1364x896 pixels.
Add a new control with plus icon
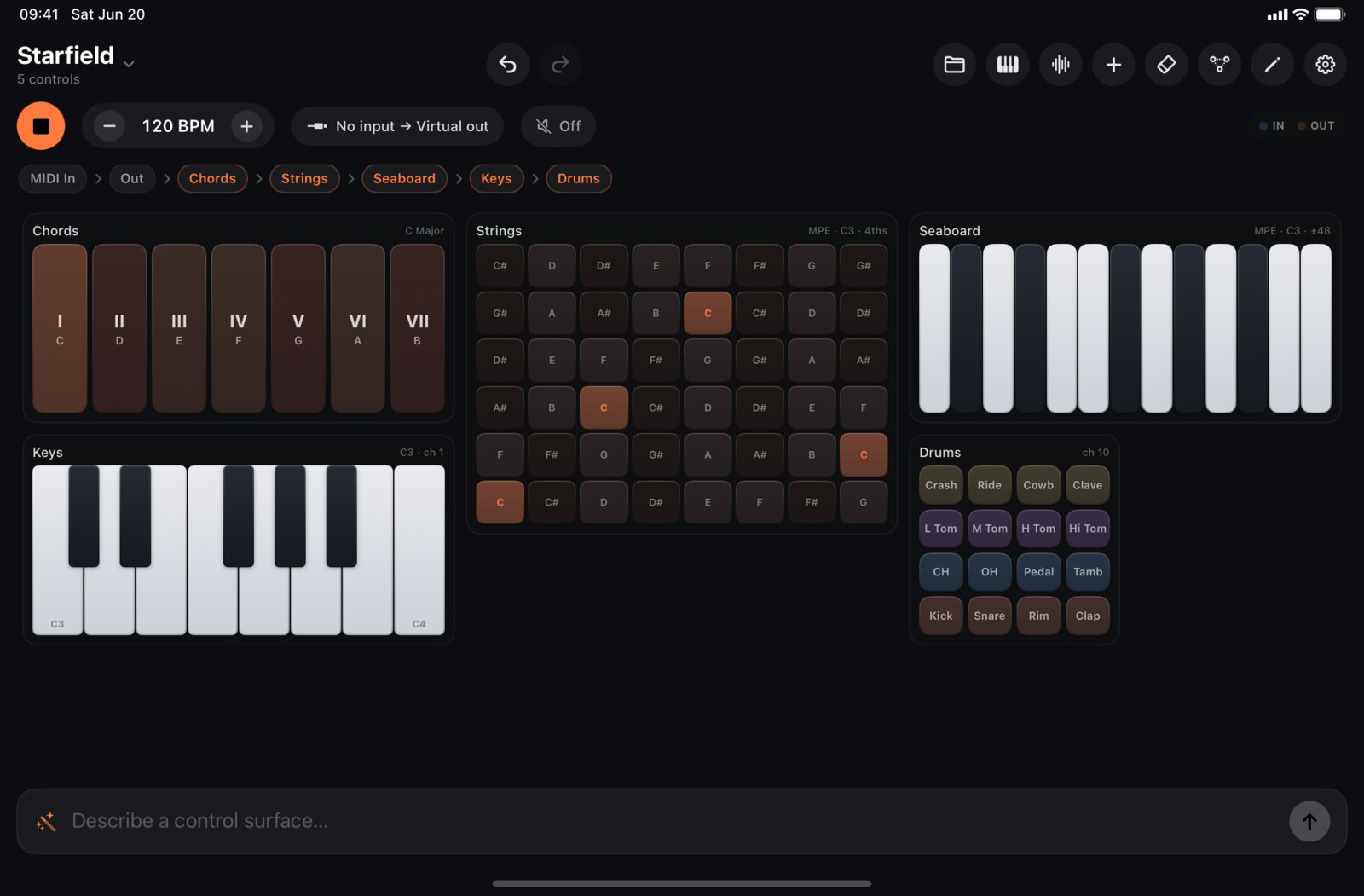(1113, 64)
